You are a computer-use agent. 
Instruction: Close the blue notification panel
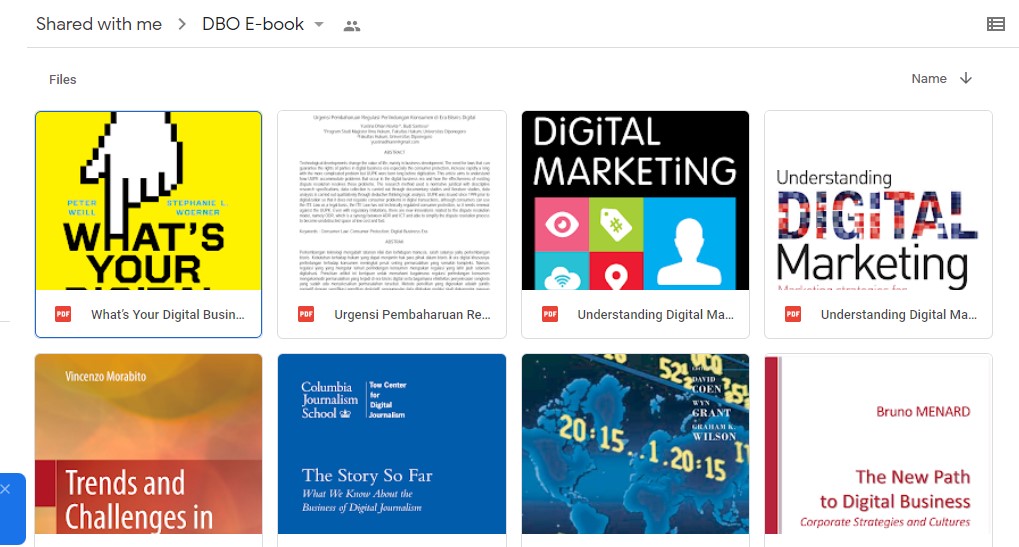click(5, 489)
